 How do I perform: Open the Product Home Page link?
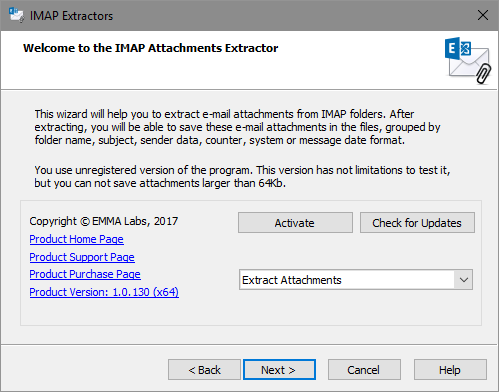pyautogui.click(x=76, y=239)
